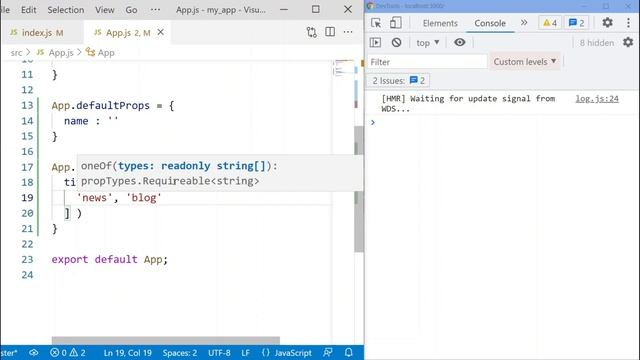The width and height of the screenshot is (640, 360).
Task: Open top JavaScript context dropdown
Action: [427, 42]
